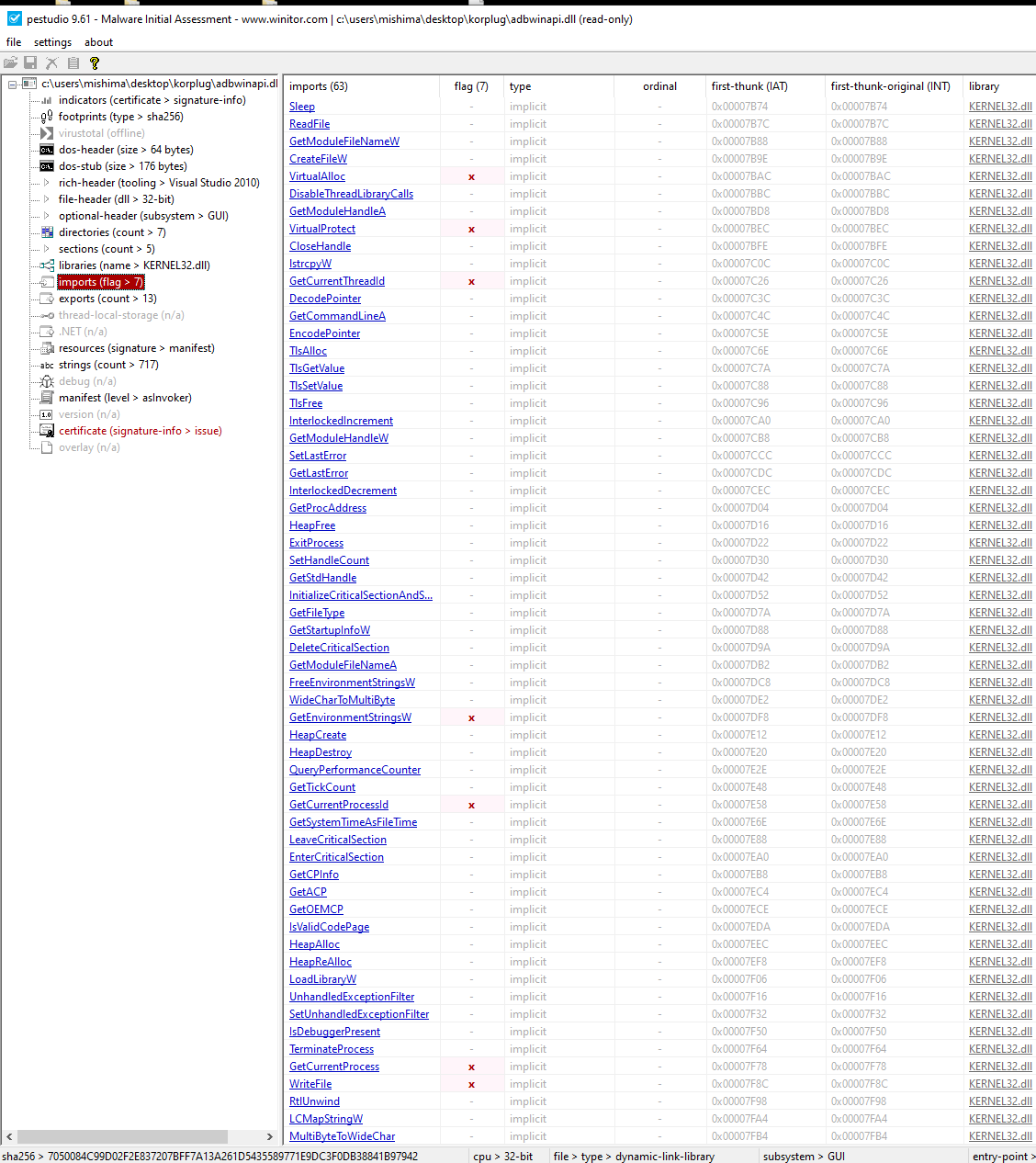
Task: Click the indicators bar-chart icon in tree
Action: click(x=47, y=100)
